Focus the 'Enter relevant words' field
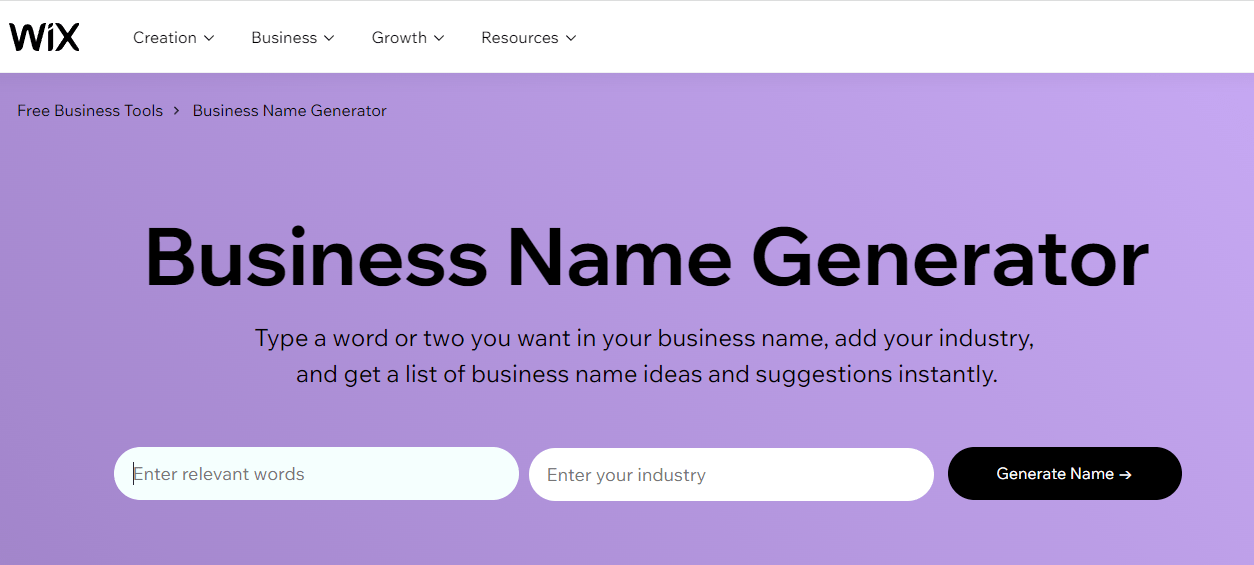The width and height of the screenshot is (1254, 565). pos(316,474)
